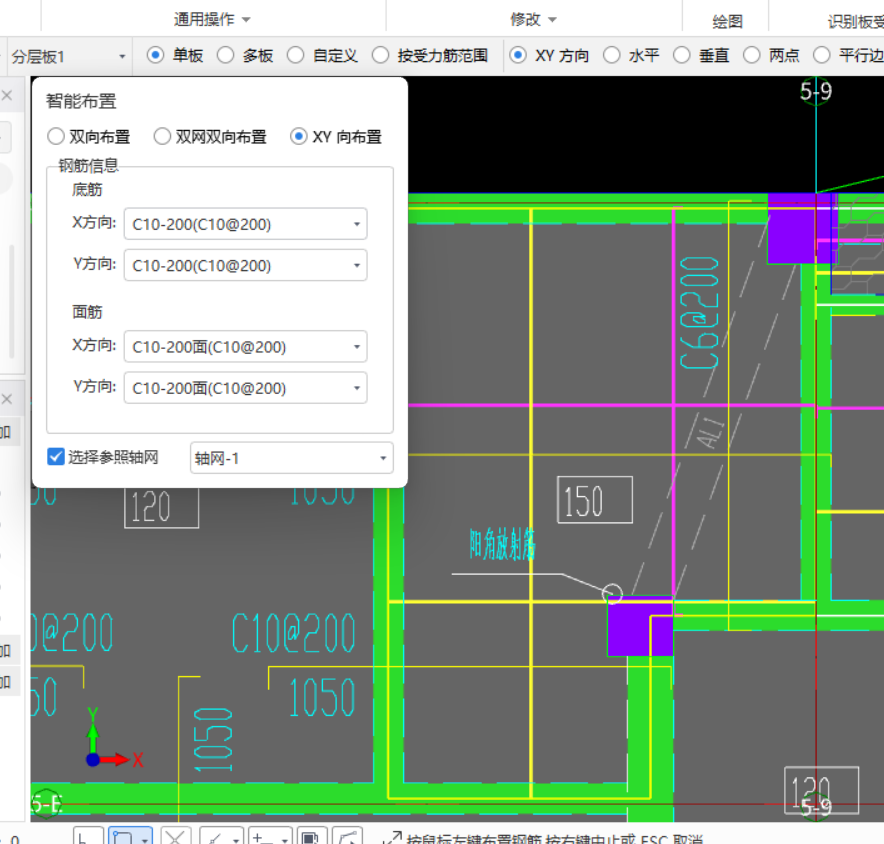884x844 pixels.
Task: Click the boxed 120 label at bottom right
Action: tap(821, 790)
